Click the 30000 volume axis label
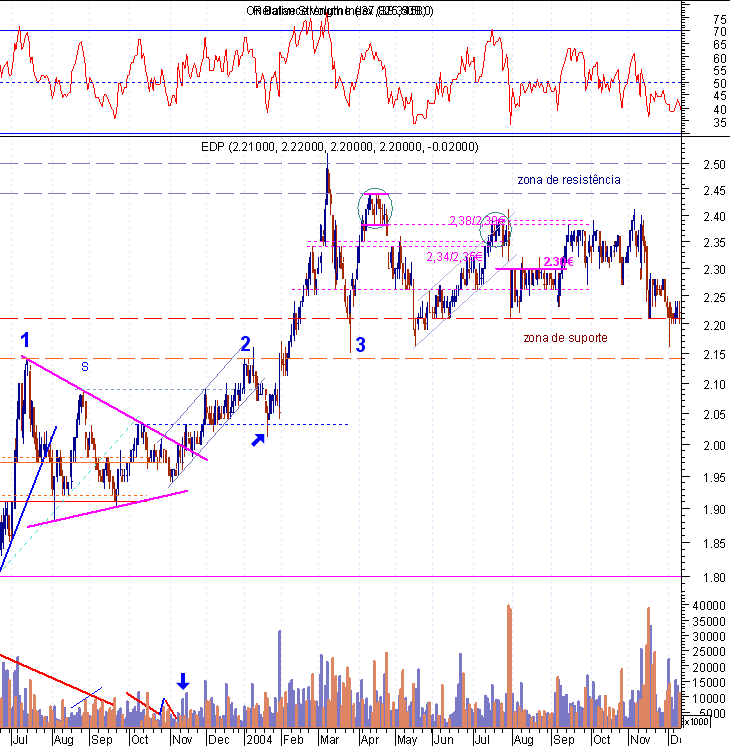The image size is (730, 746). pyautogui.click(x=709, y=637)
